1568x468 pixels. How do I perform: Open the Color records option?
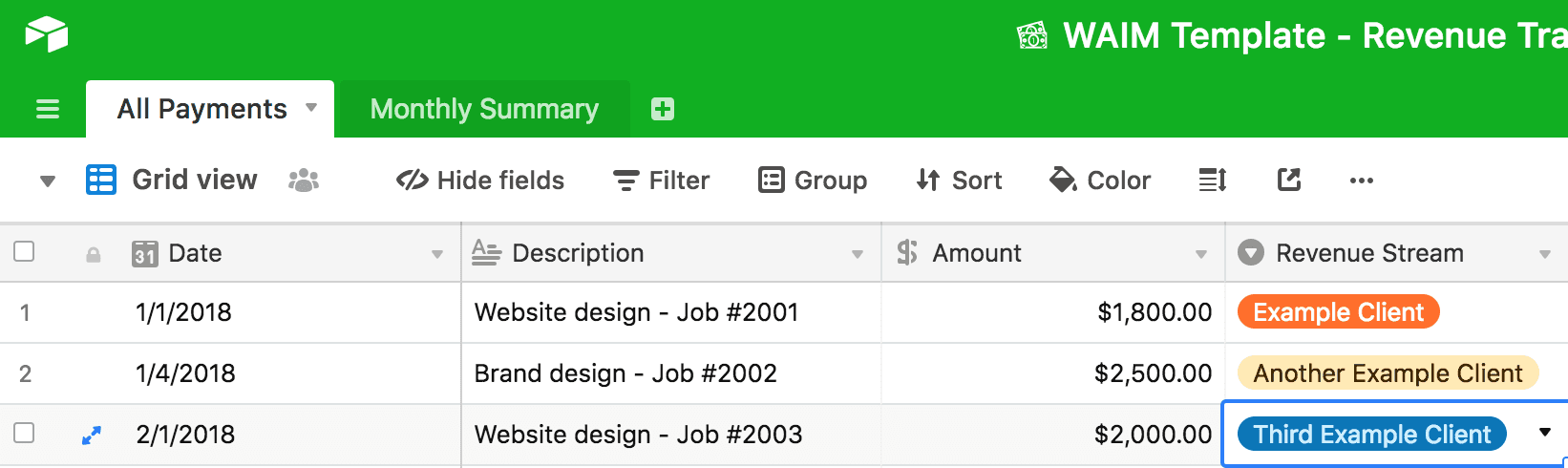[x=1100, y=180]
